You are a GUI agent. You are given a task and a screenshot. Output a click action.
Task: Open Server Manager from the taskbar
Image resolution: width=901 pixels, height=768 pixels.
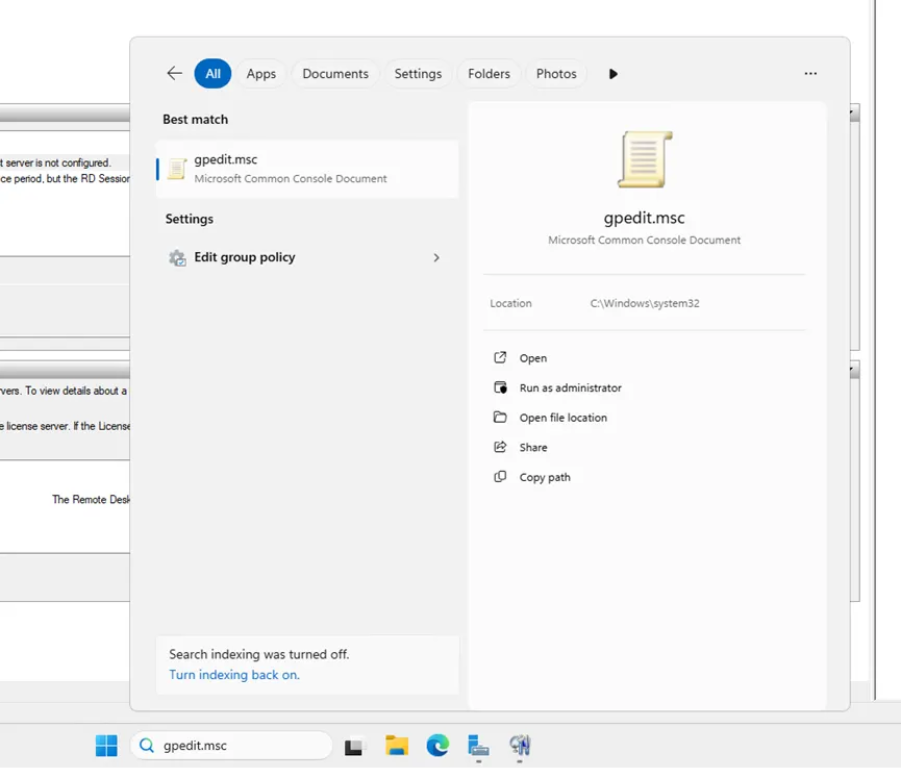pos(478,746)
